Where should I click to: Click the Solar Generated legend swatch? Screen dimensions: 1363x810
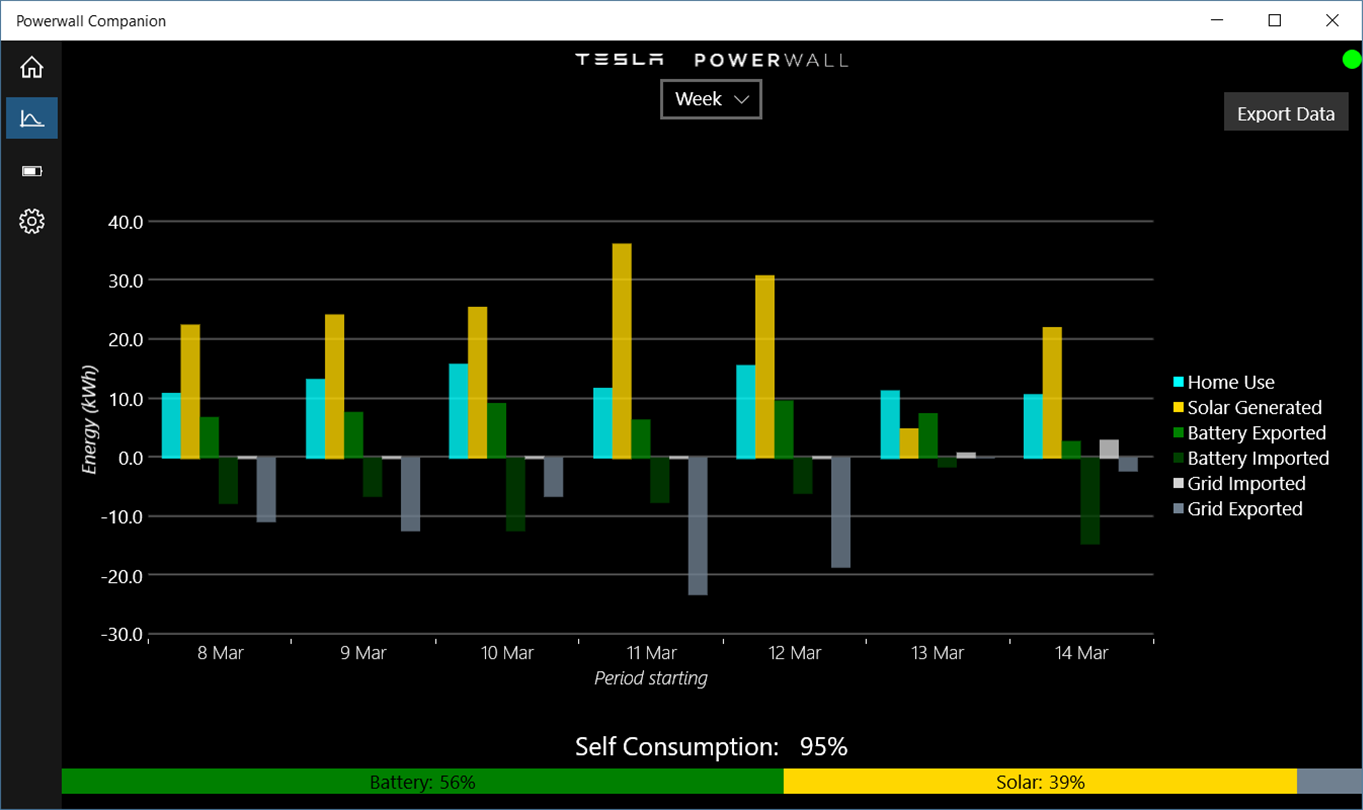pos(1179,408)
